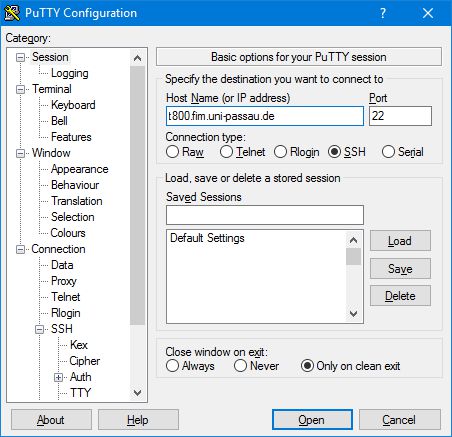Click the question mark help icon
This screenshot has width=452, height=437.
[383, 13]
